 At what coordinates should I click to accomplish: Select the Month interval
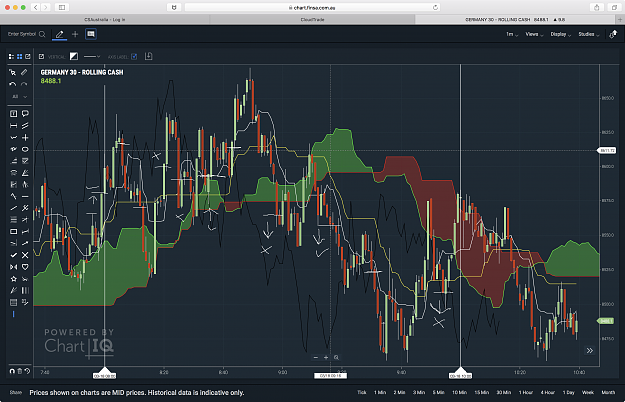coord(608,392)
